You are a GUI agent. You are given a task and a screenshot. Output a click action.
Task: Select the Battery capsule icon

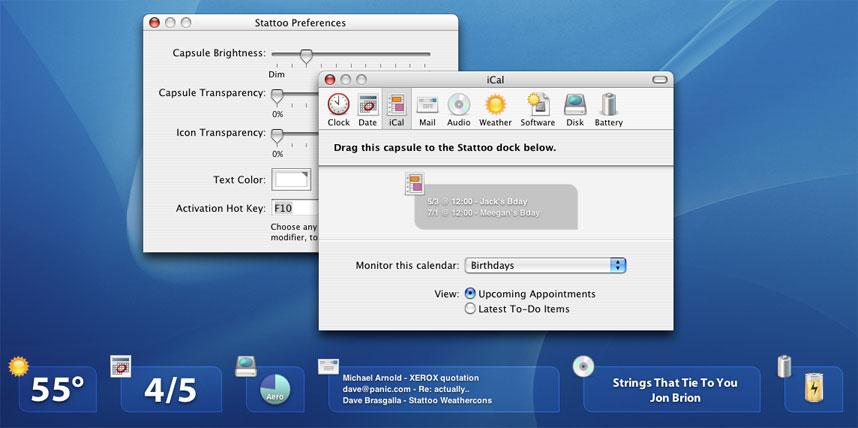click(608, 109)
